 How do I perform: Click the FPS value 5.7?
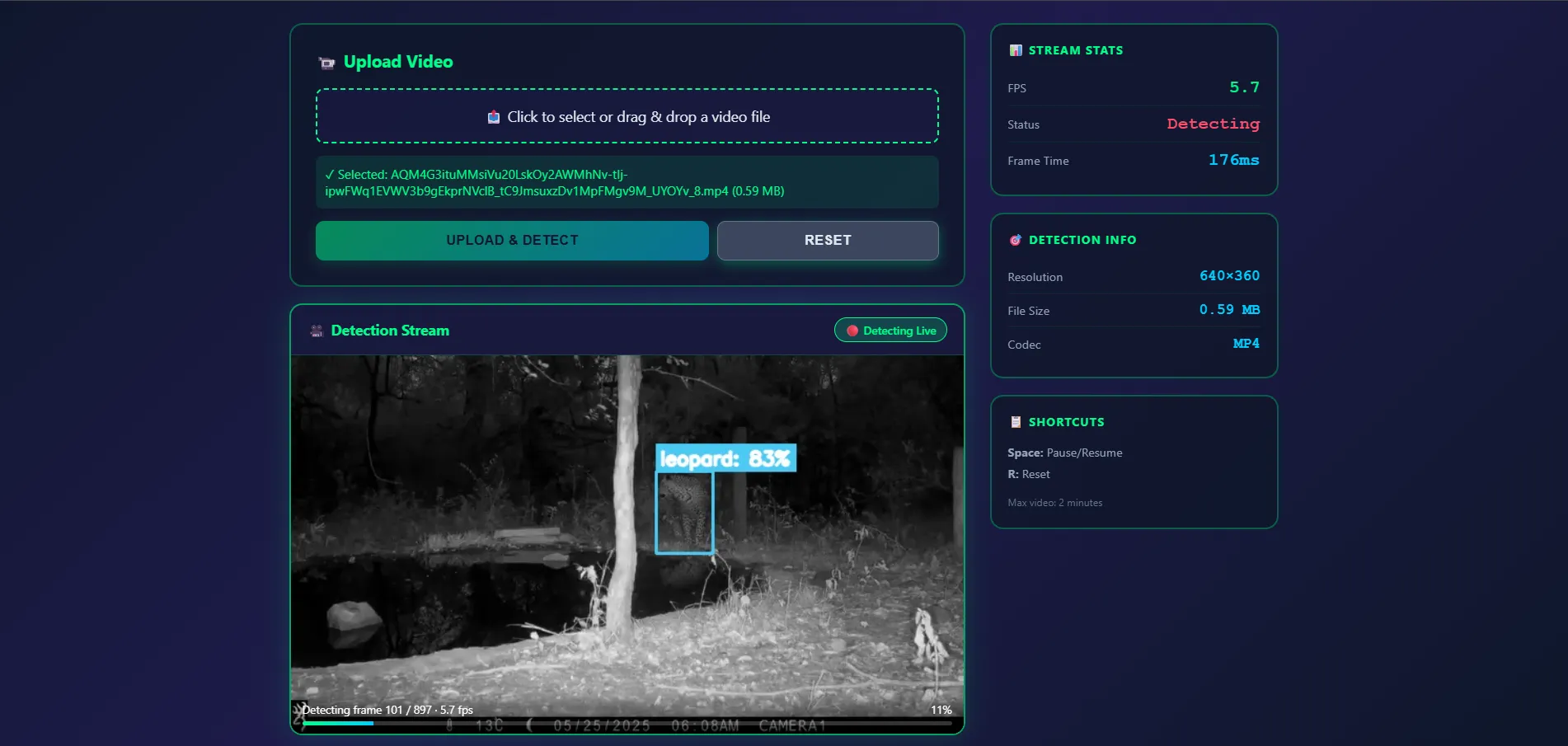[1244, 87]
